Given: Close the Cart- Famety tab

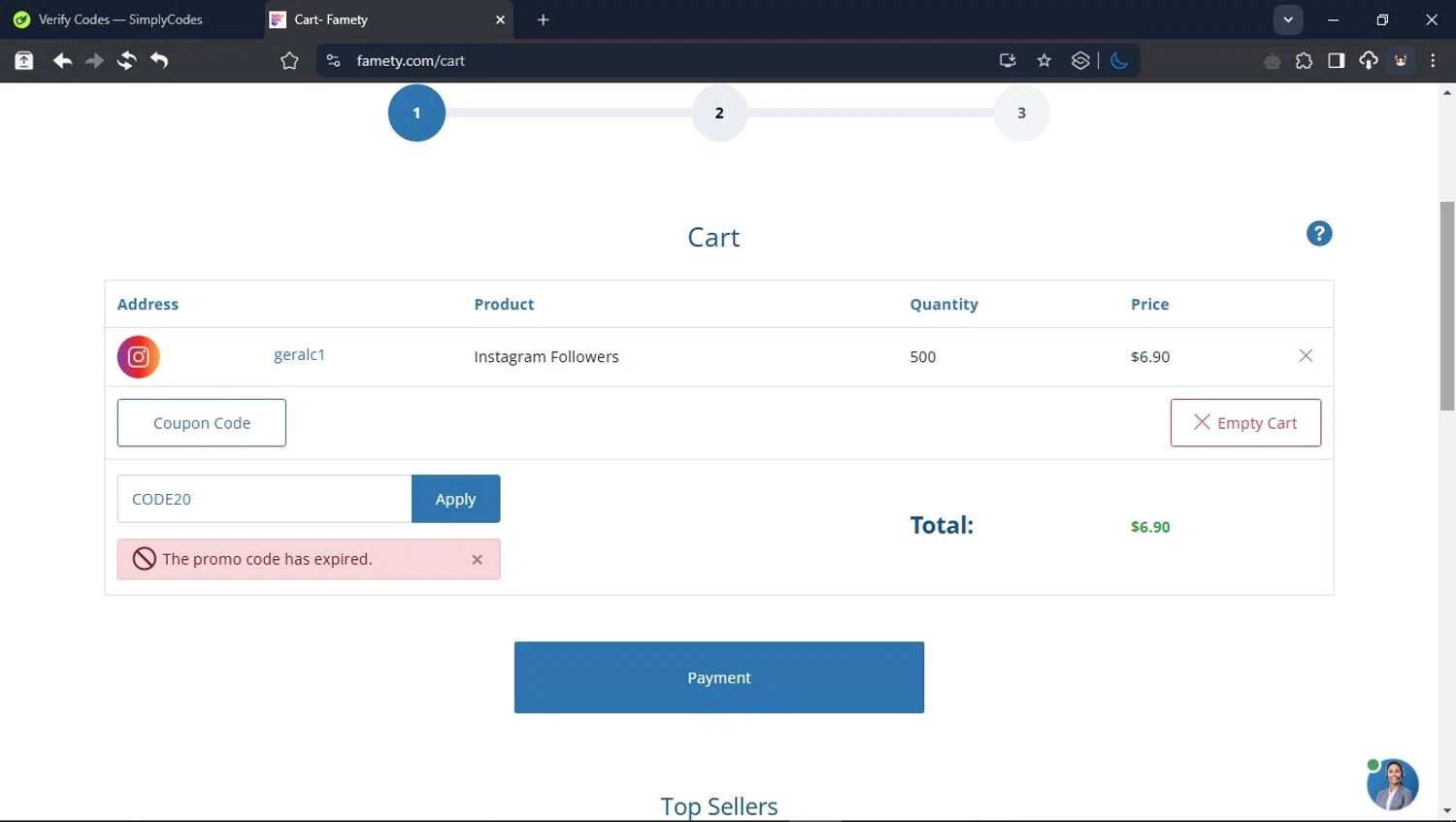Looking at the screenshot, I should point(501,19).
